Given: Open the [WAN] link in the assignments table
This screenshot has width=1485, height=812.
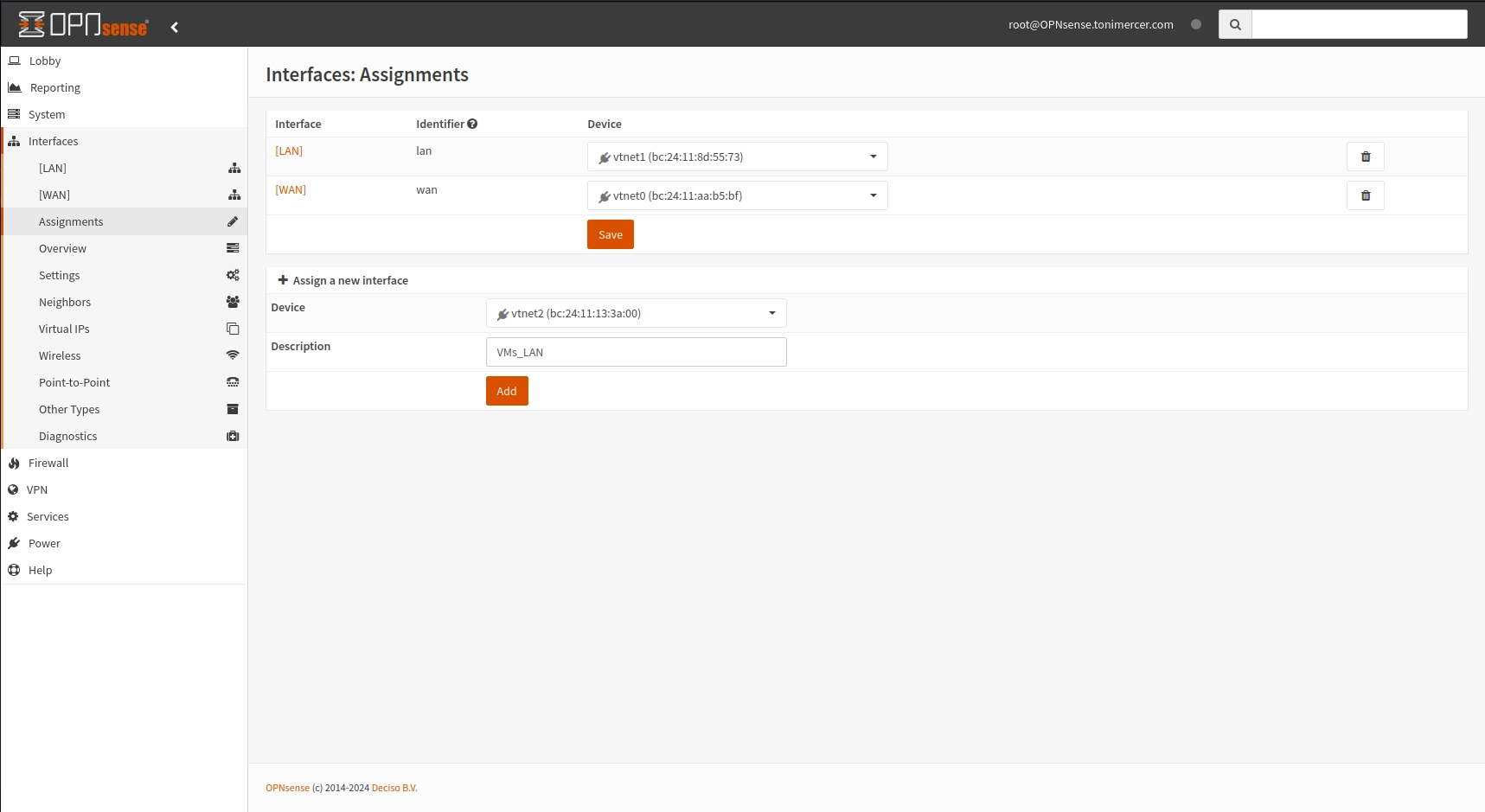Looking at the screenshot, I should click(291, 189).
